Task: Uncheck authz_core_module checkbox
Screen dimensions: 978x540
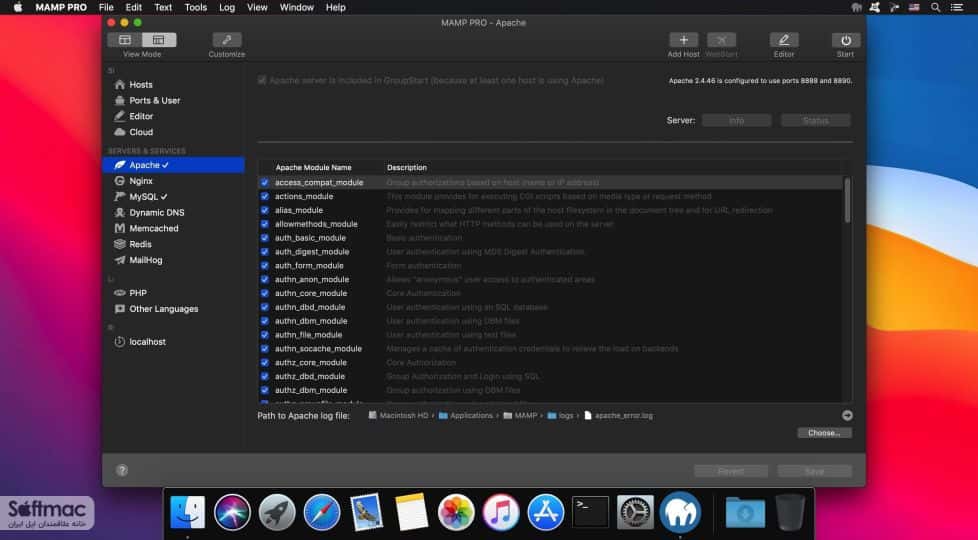Action: click(x=264, y=362)
